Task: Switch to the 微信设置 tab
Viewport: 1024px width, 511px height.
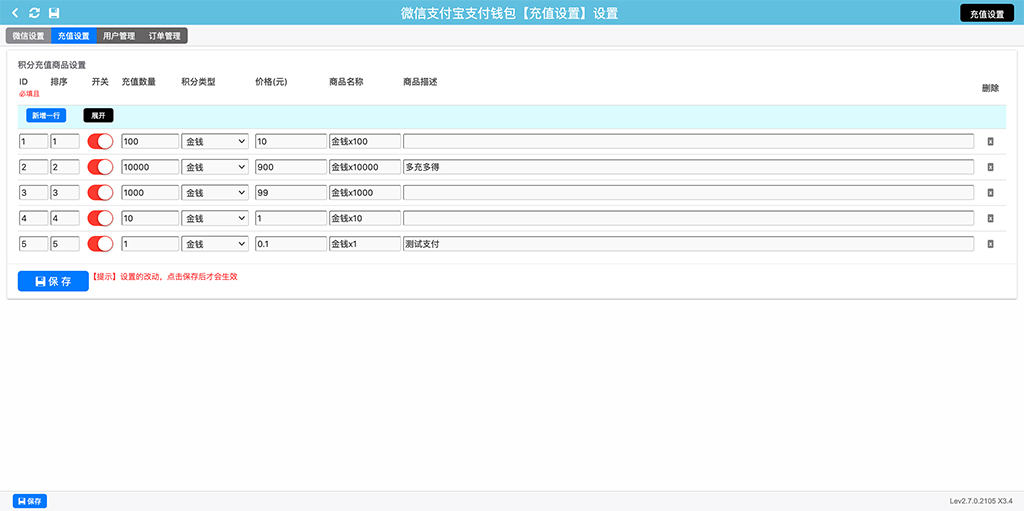Action: 28,36
